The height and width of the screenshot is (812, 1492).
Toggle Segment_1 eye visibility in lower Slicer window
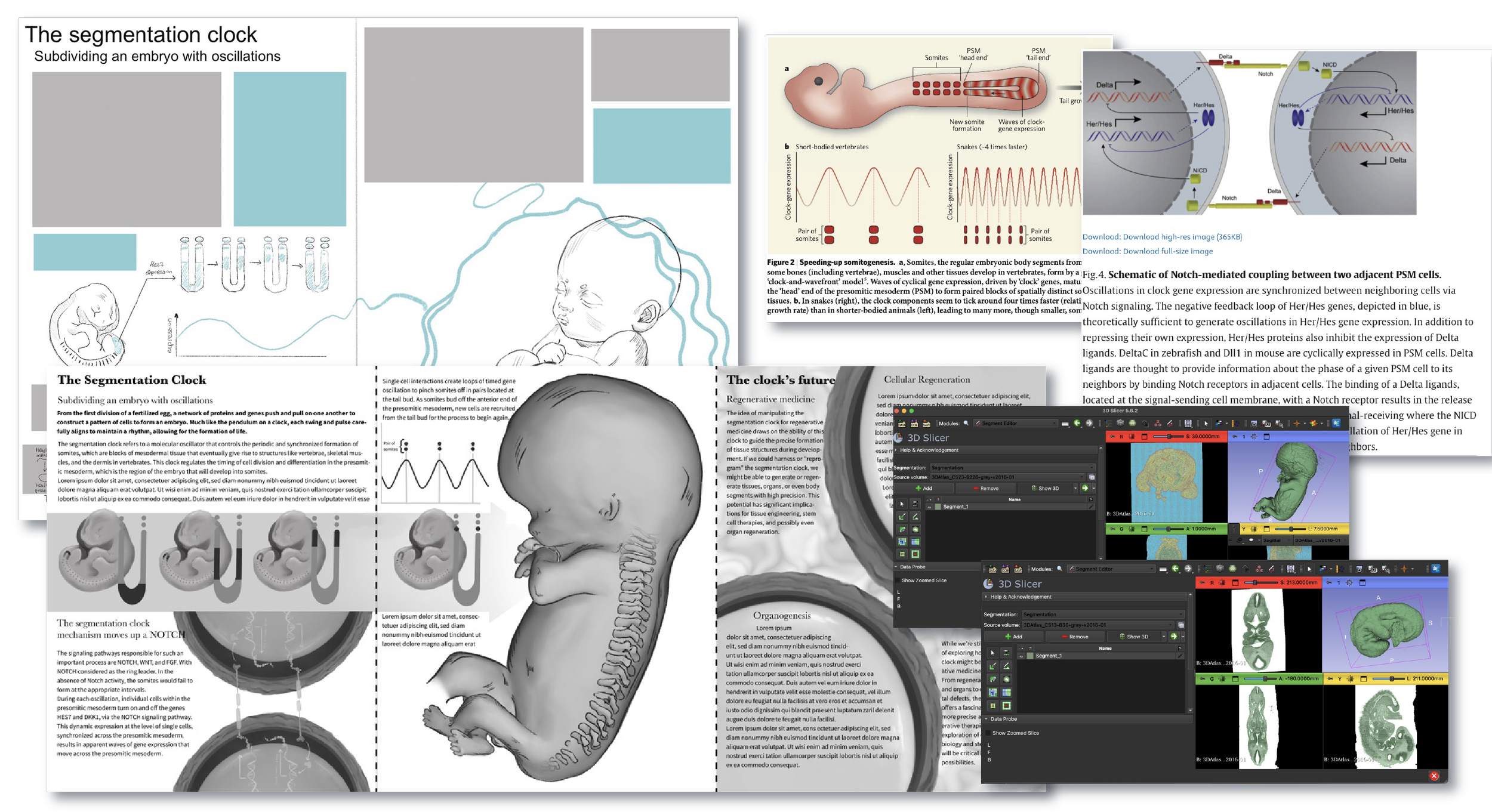[x=1021, y=656]
